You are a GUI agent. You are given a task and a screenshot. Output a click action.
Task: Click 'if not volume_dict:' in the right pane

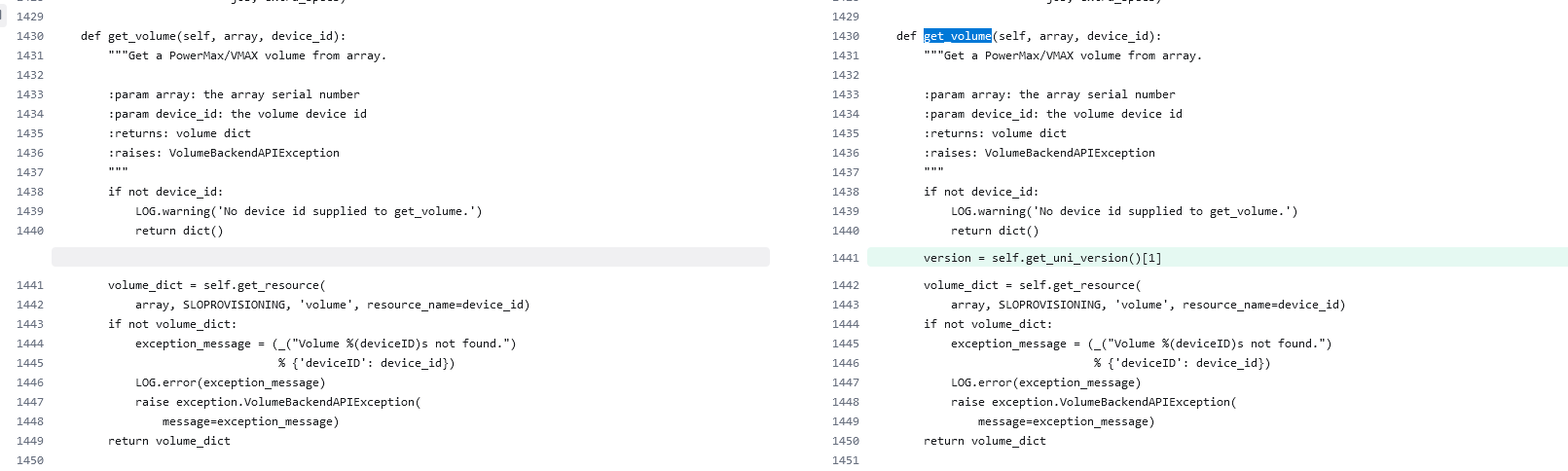[988, 324]
